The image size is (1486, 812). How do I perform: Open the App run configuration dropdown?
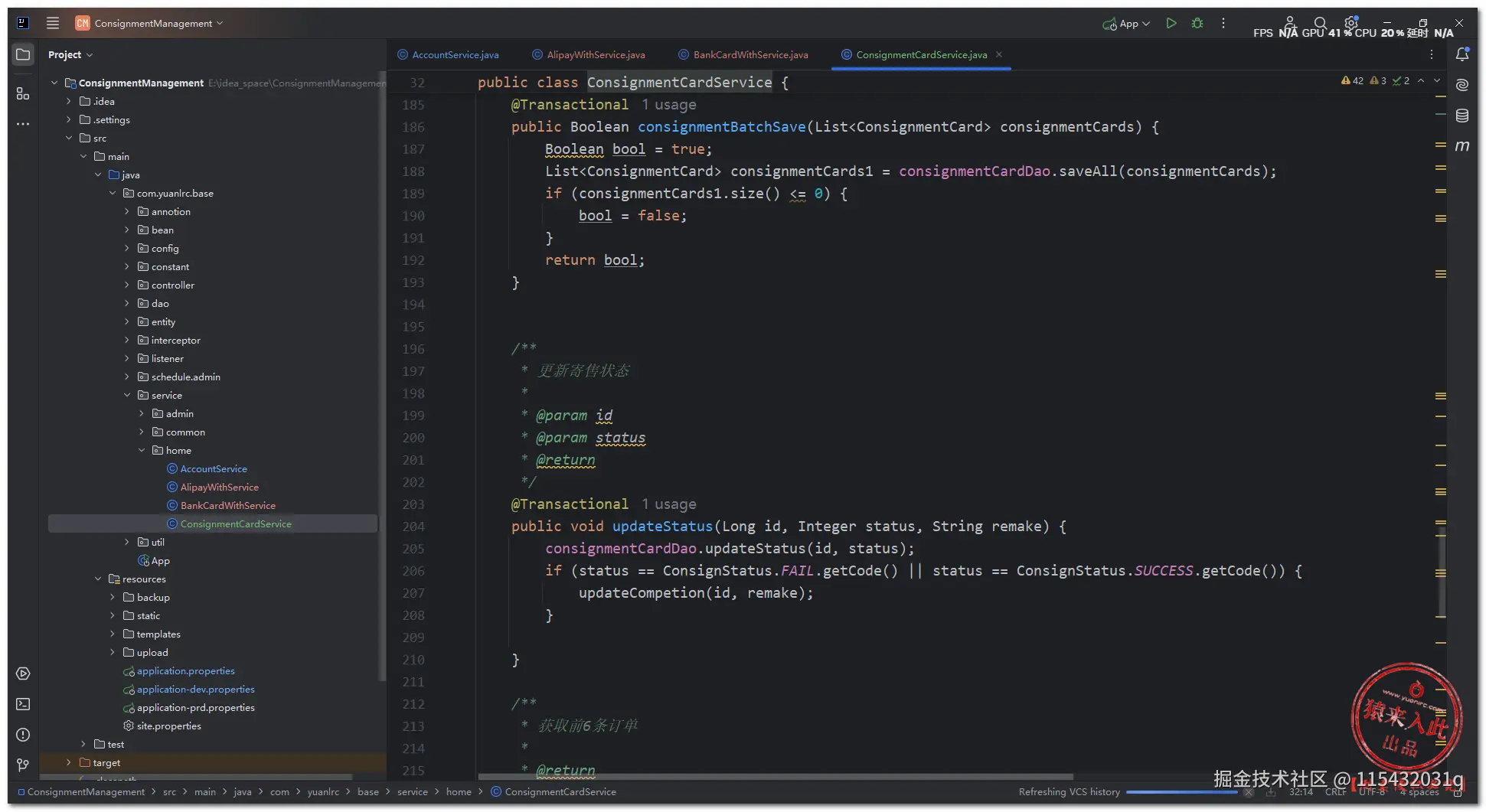(x=1126, y=24)
